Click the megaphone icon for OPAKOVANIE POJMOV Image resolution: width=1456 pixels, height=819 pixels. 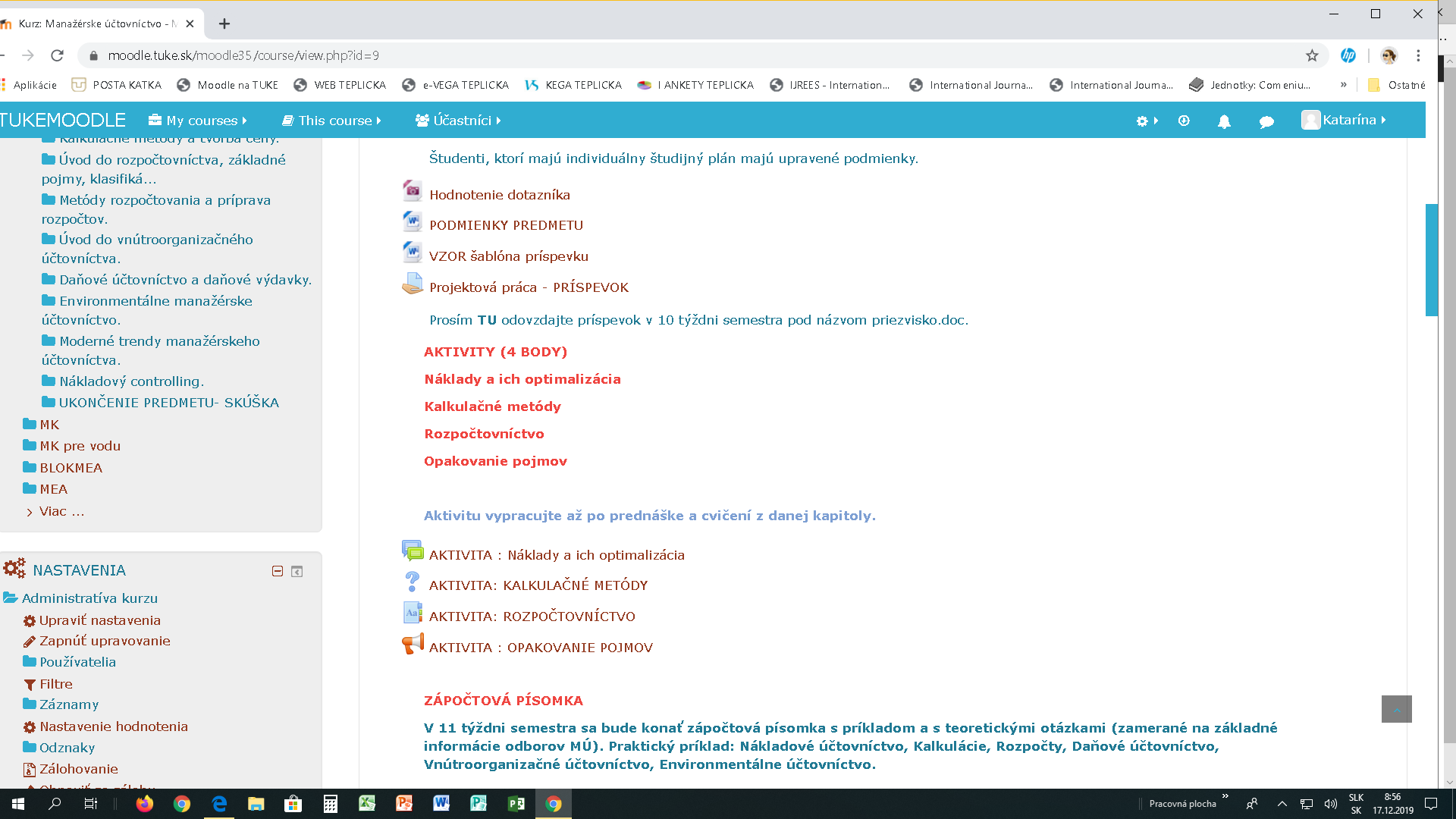pyautogui.click(x=413, y=644)
